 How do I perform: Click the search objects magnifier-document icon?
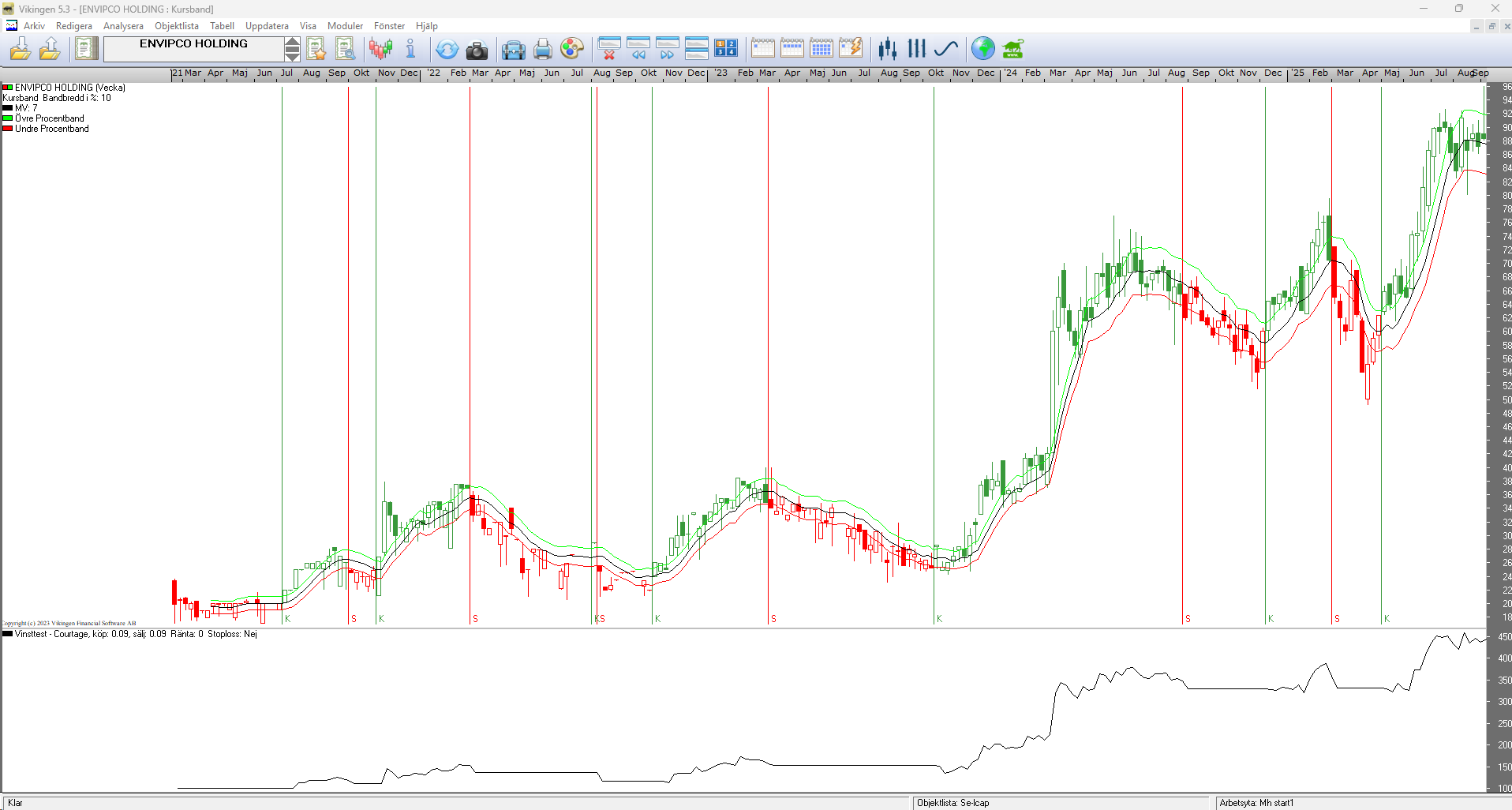(346, 49)
